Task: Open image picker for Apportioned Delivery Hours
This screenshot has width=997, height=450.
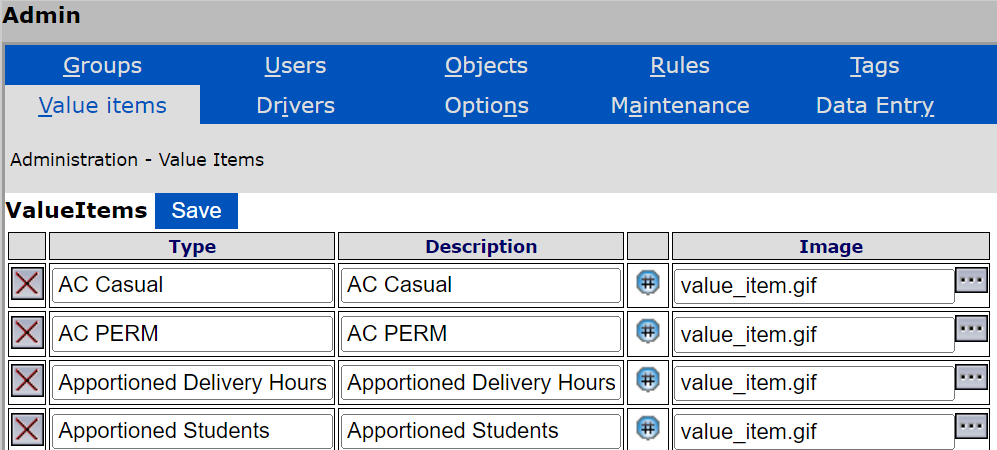Action: [x=971, y=377]
